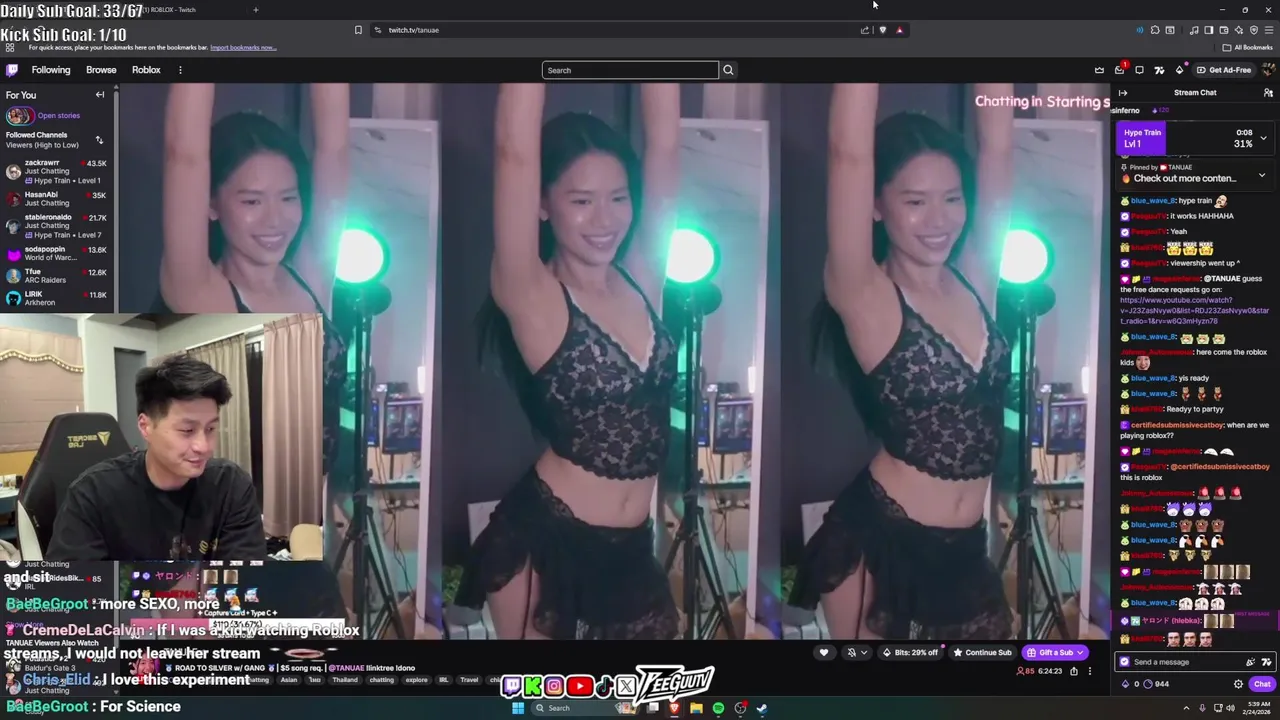Screen dimensions: 1280x720
Task: Open stories link in sidebar
Action: [x=59, y=115]
